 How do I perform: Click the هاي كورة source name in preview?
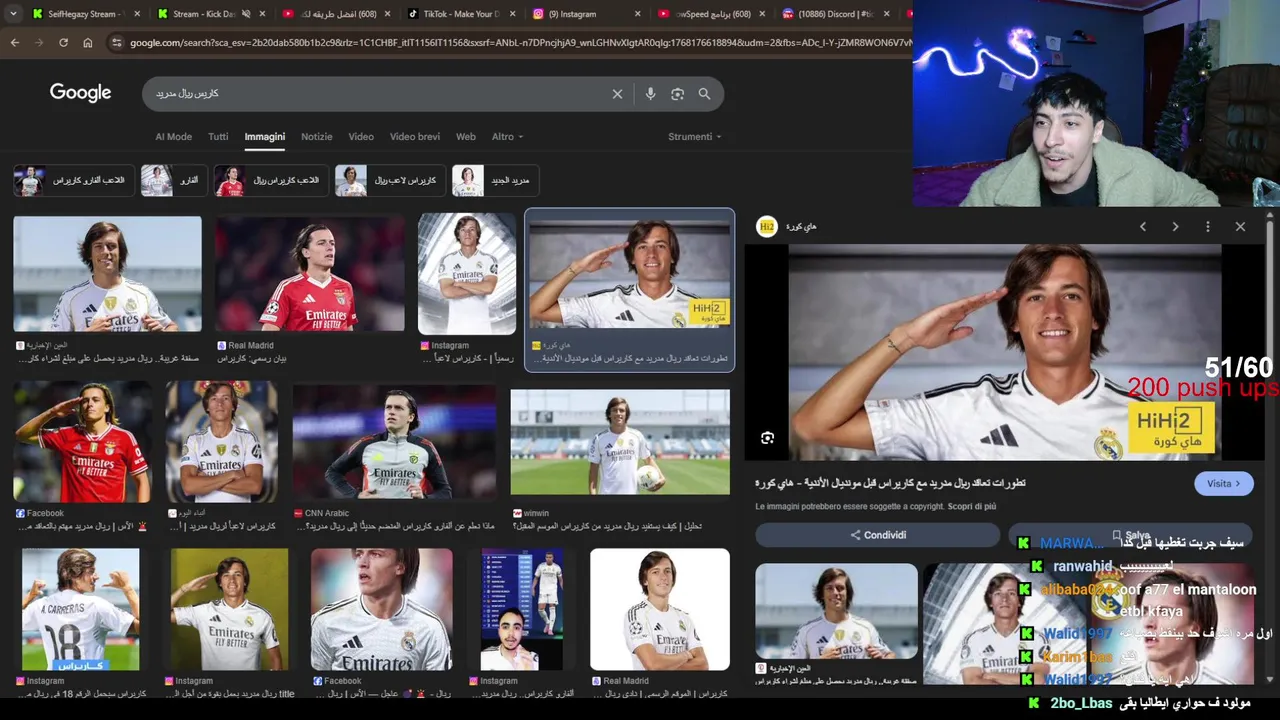click(x=801, y=227)
